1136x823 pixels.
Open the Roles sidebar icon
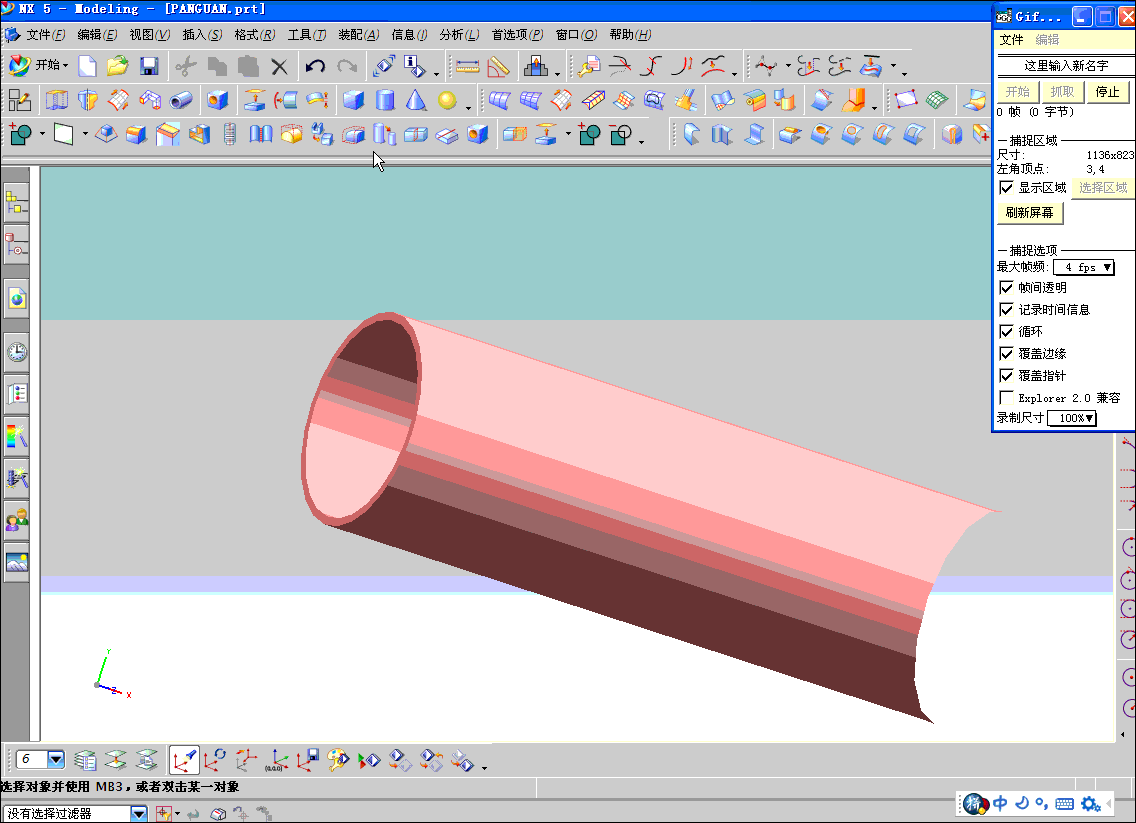pos(16,520)
